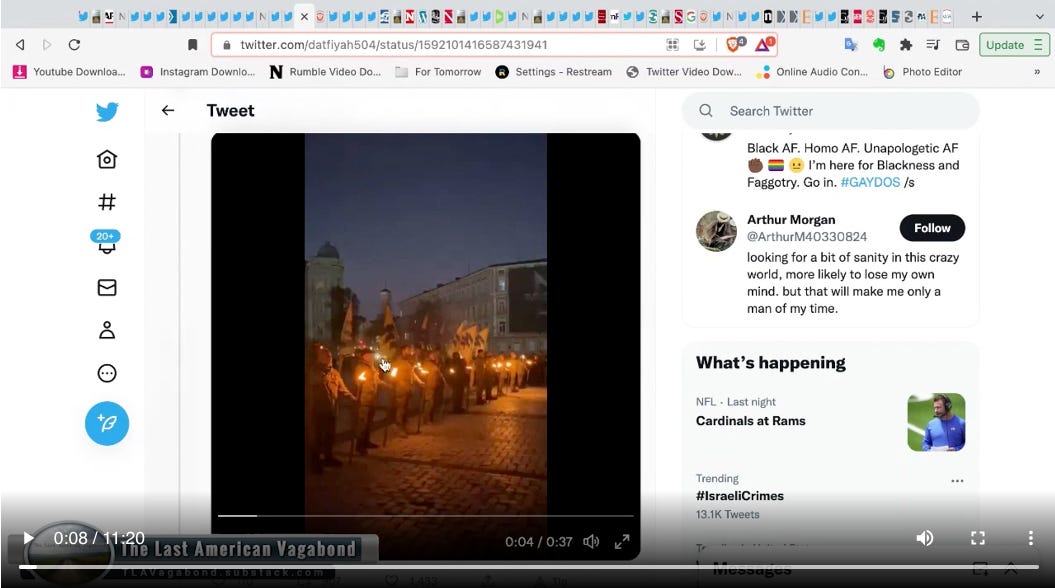Open Instagram Downloader bookmark
Screen dimensions: 1055x588
tap(198, 72)
